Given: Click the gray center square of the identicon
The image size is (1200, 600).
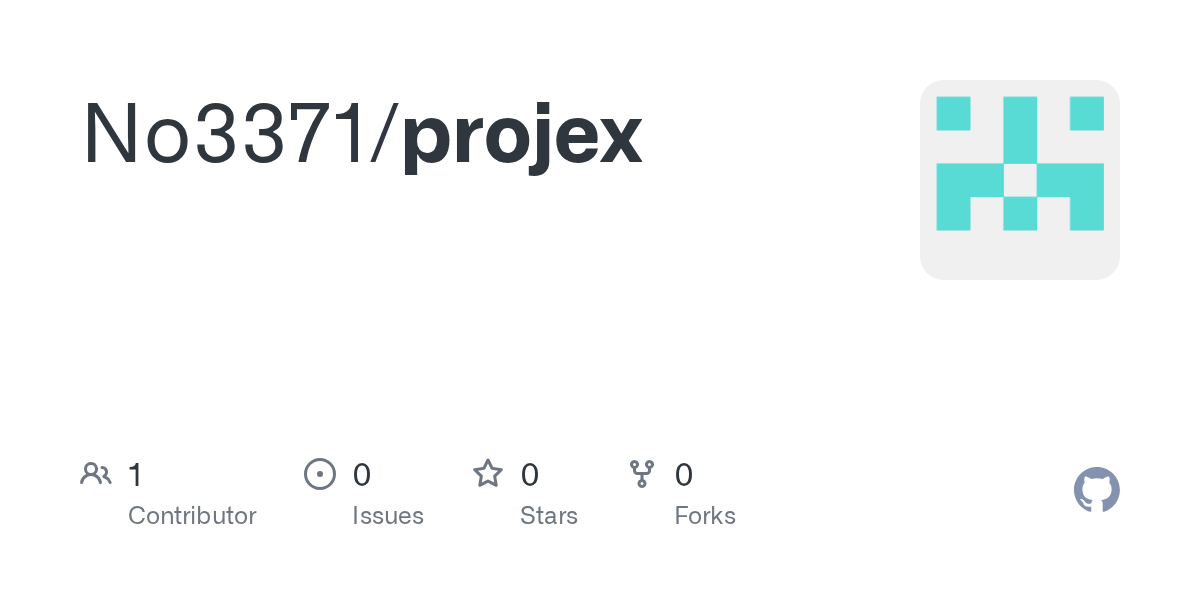Looking at the screenshot, I should point(1019,180).
